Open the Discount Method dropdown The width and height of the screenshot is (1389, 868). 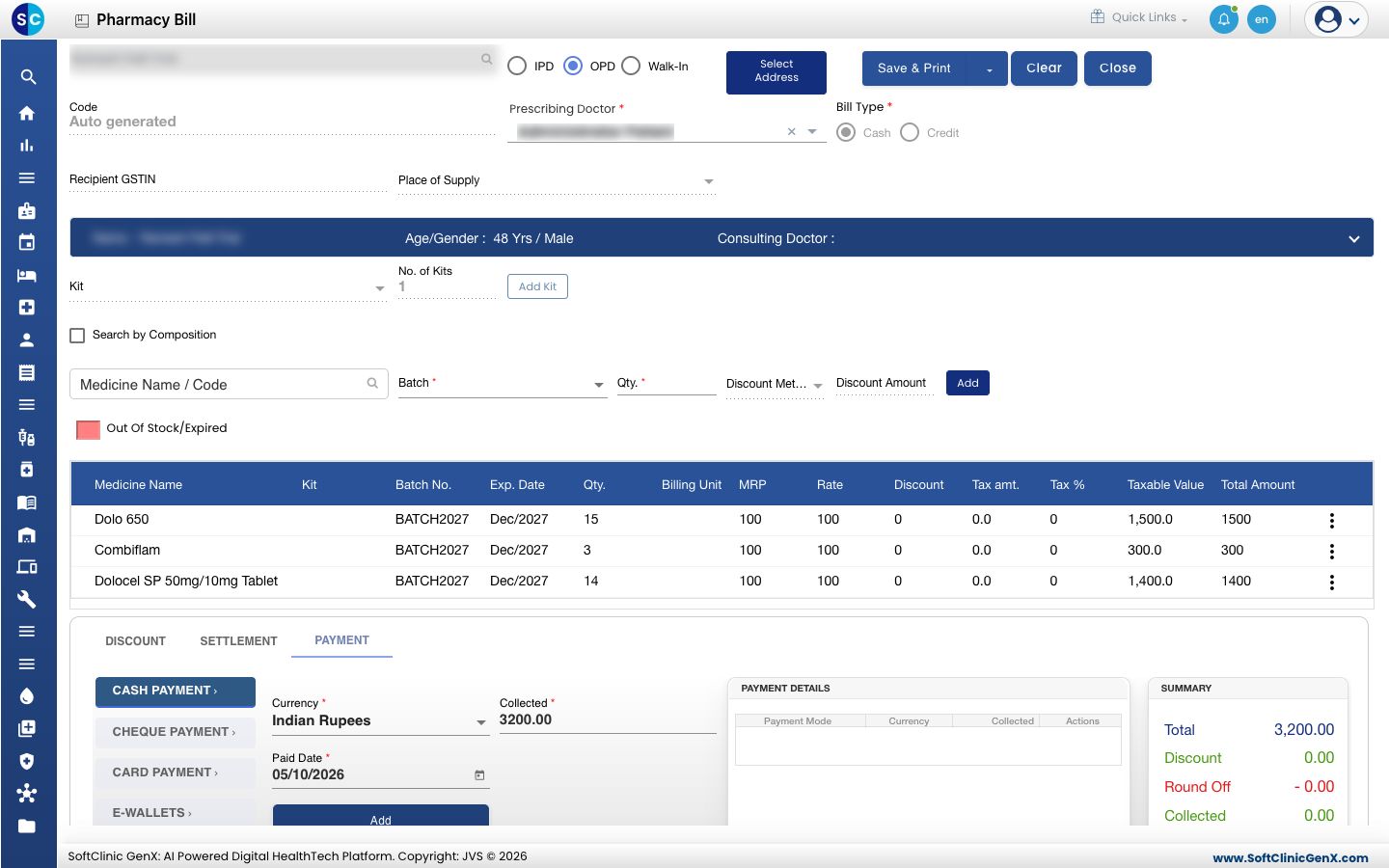coord(775,384)
